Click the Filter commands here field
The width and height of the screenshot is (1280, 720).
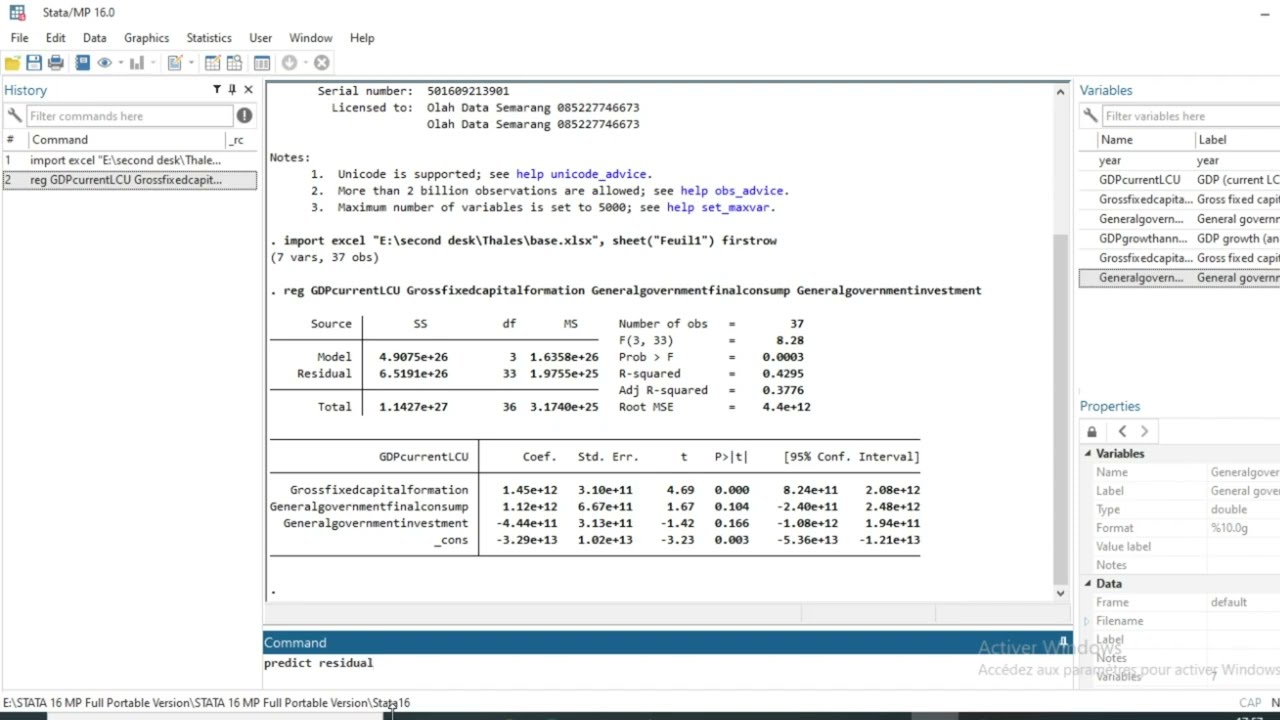130,116
